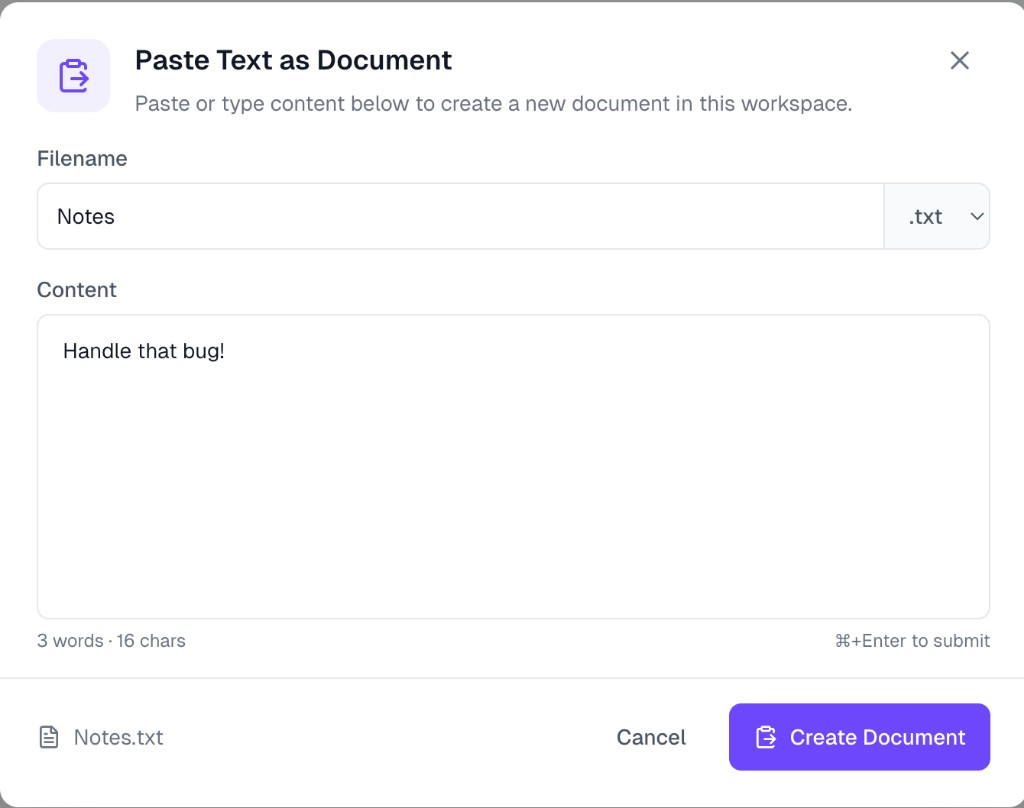Click the word "Notes" in the Filename field
This screenshot has width=1024, height=808.
pyautogui.click(x=86, y=217)
